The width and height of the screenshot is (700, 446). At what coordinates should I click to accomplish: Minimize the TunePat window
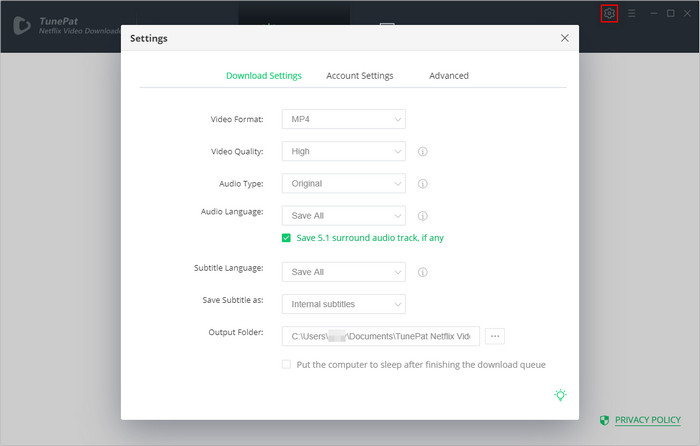654,13
